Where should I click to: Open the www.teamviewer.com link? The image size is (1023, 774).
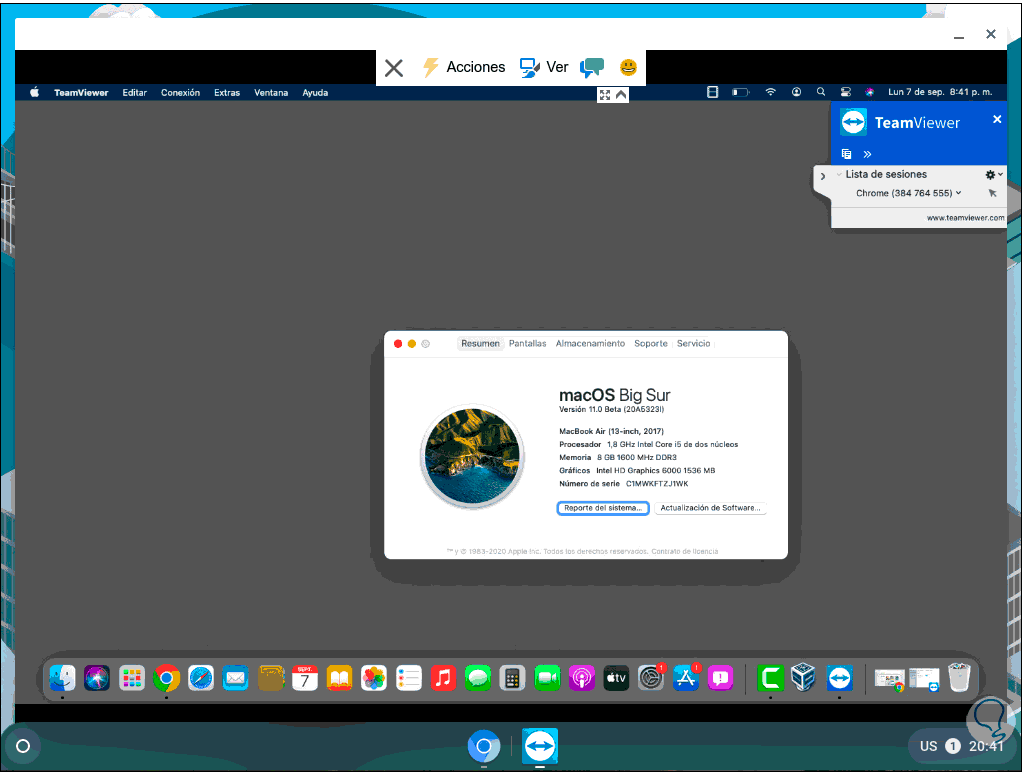click(965, 218)
